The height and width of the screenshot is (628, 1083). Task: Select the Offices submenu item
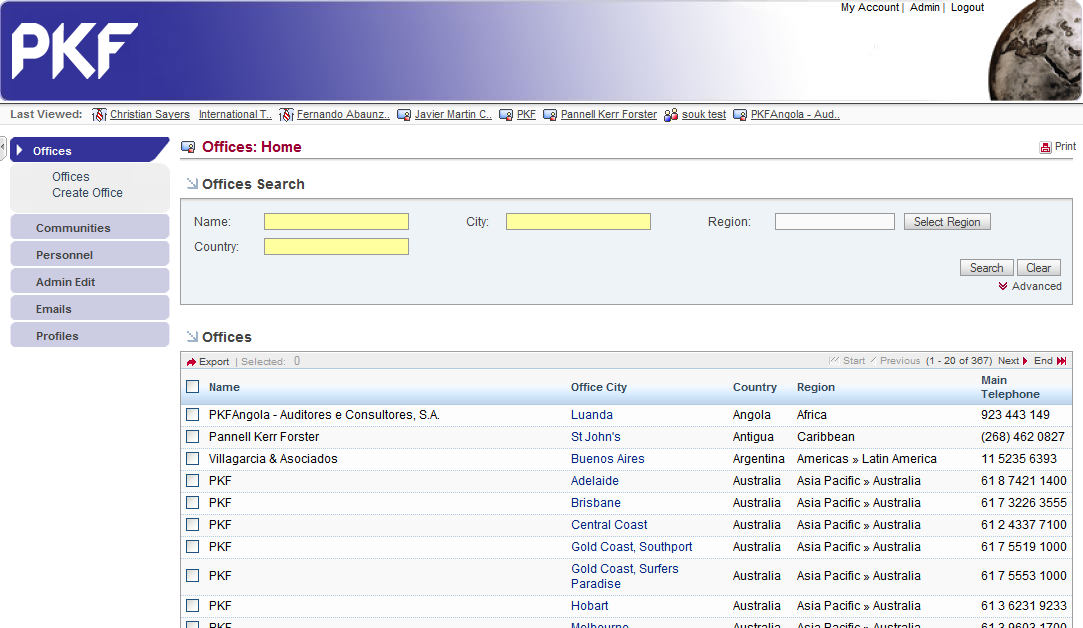point(70,177)
